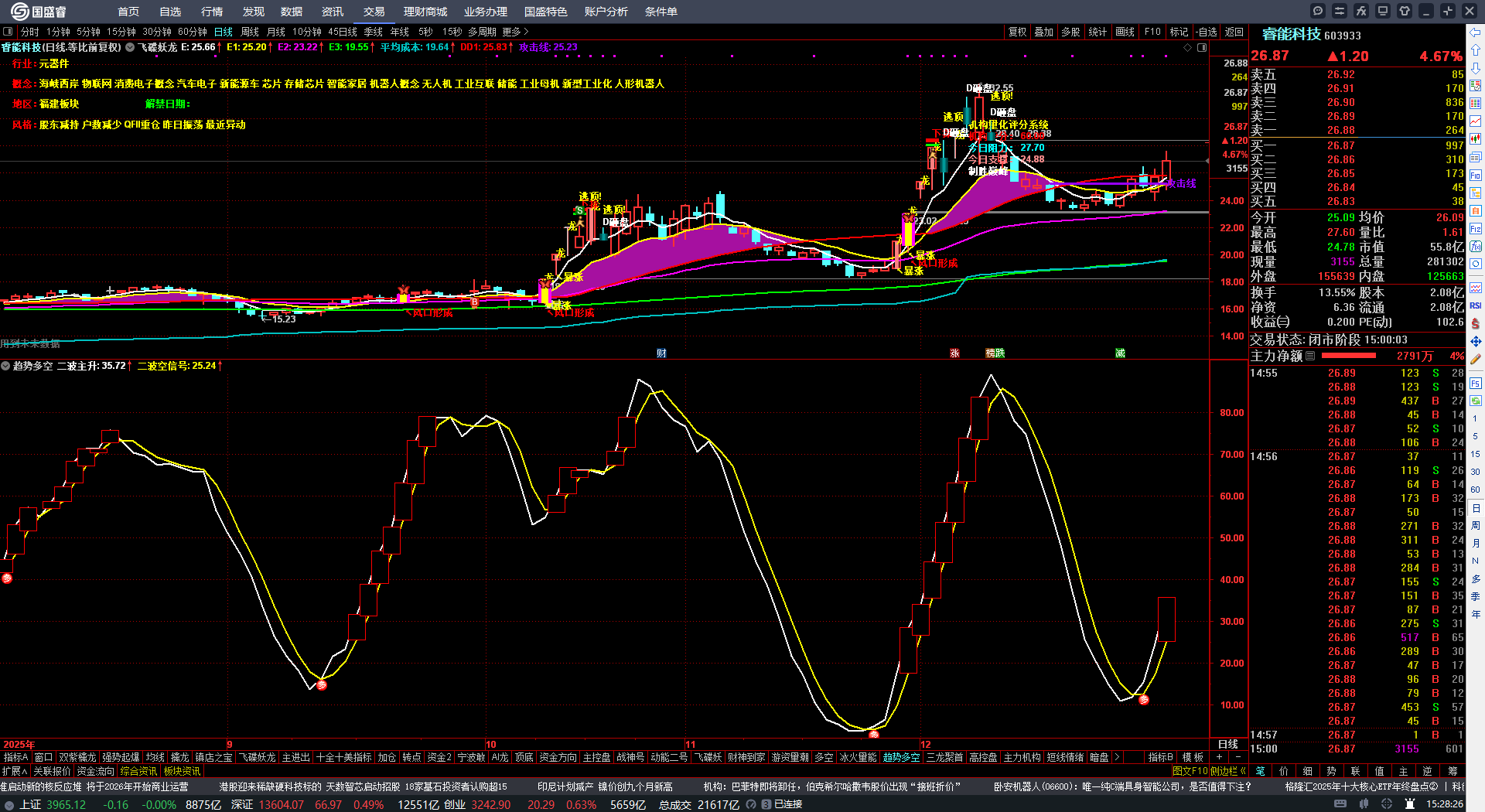This screenshot has width=1485, height=812.
Task: Open the 交易 menu
Action: tap(374, 12)
